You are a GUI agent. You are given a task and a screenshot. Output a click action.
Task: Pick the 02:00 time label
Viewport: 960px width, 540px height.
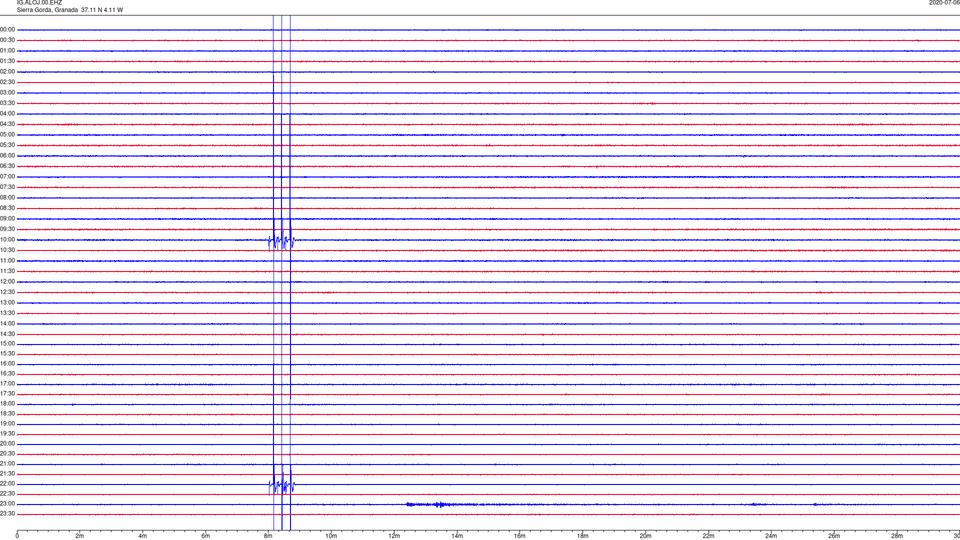point(7,72)
